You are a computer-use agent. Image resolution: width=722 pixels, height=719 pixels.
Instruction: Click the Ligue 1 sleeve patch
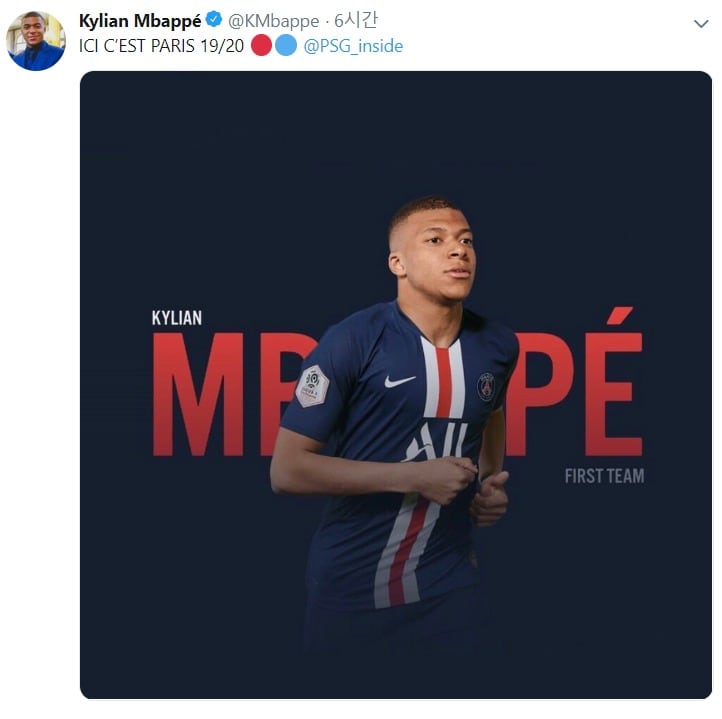(x=312, y=386)
